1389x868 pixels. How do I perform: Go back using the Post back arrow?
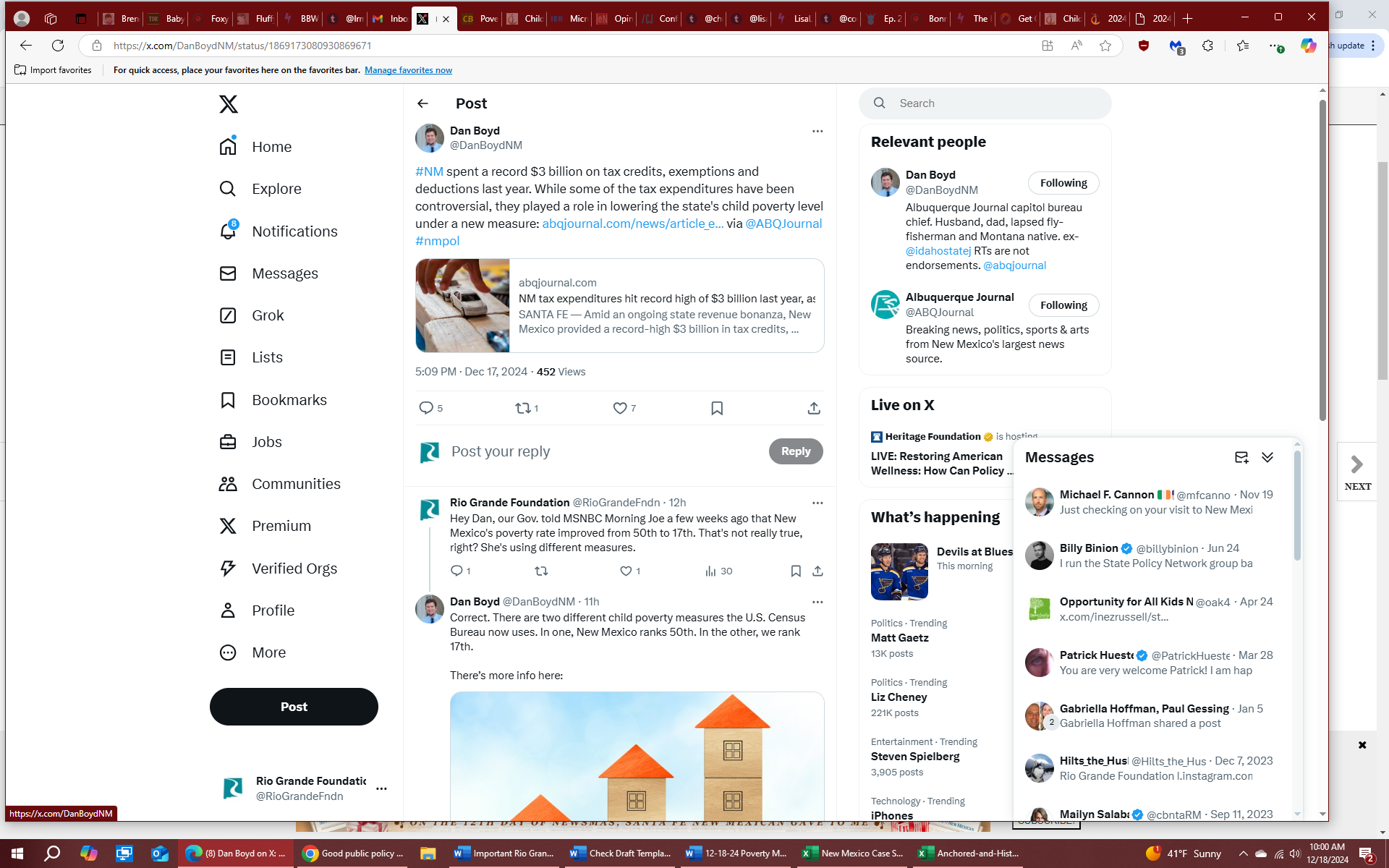tap(423, 103)
